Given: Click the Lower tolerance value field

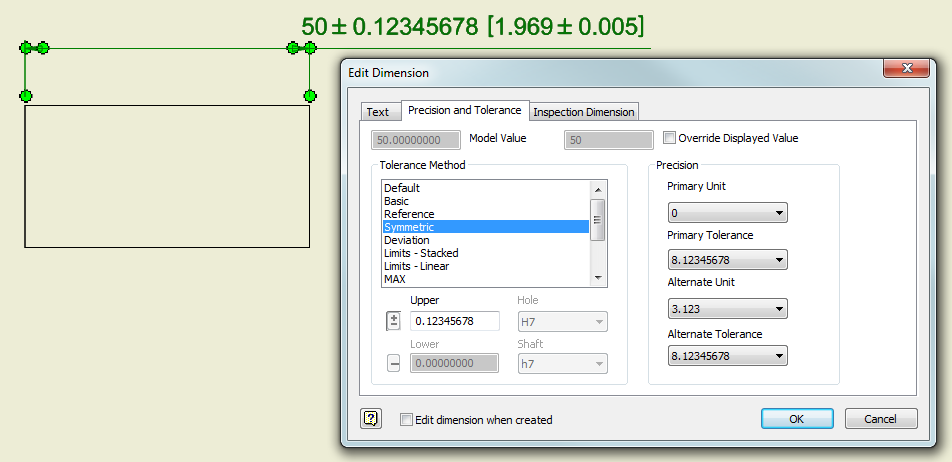Looking at the screenshot, I should coord(455,363).
